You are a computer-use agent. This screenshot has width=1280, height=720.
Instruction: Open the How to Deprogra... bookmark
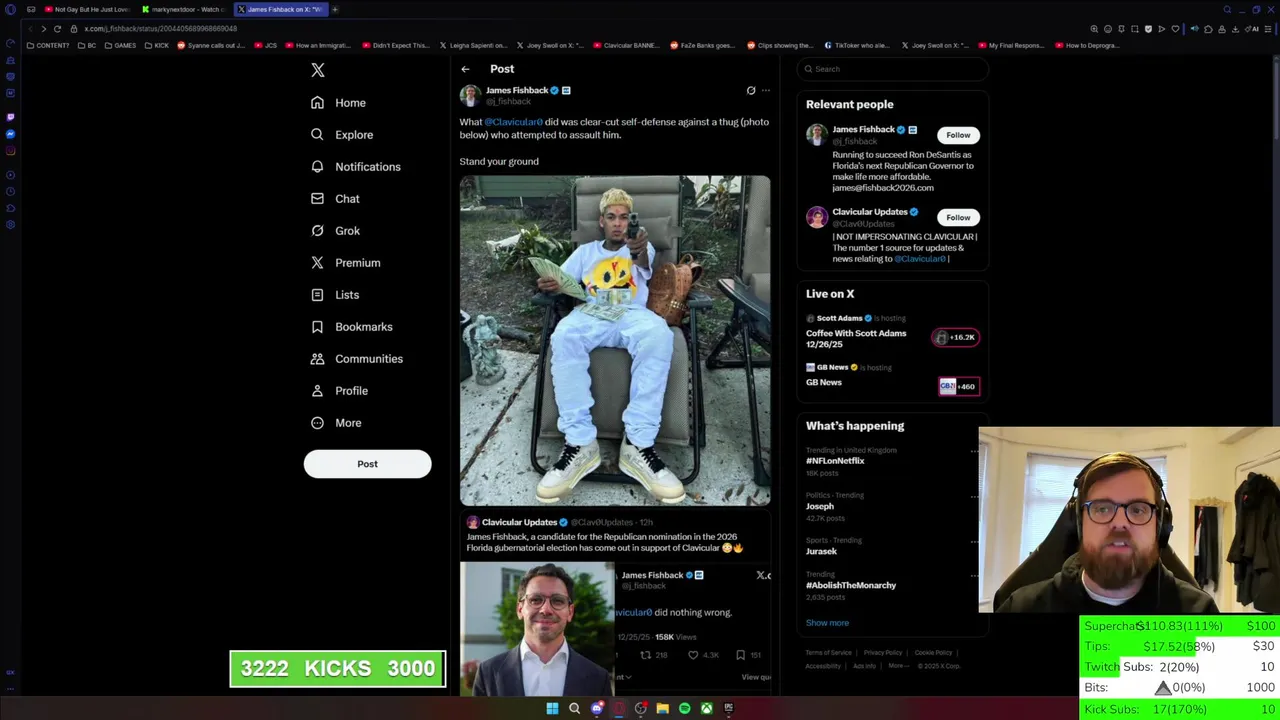pyautogui.click(x=1086, y=46)
